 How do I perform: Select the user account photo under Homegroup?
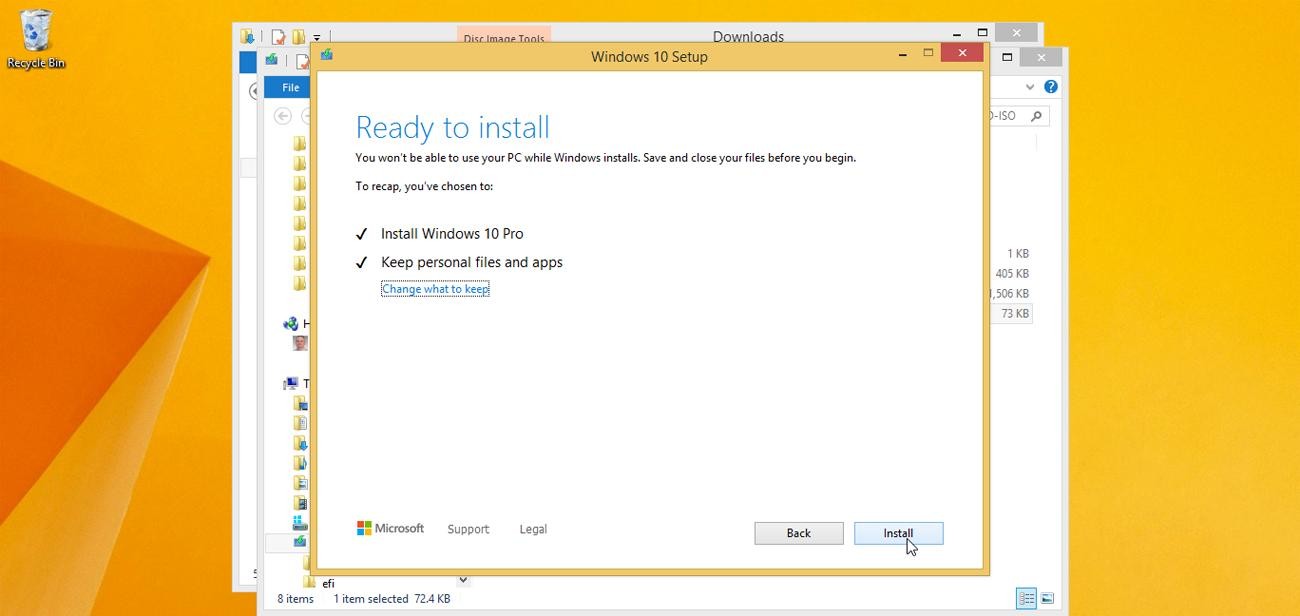pos(300,343)
